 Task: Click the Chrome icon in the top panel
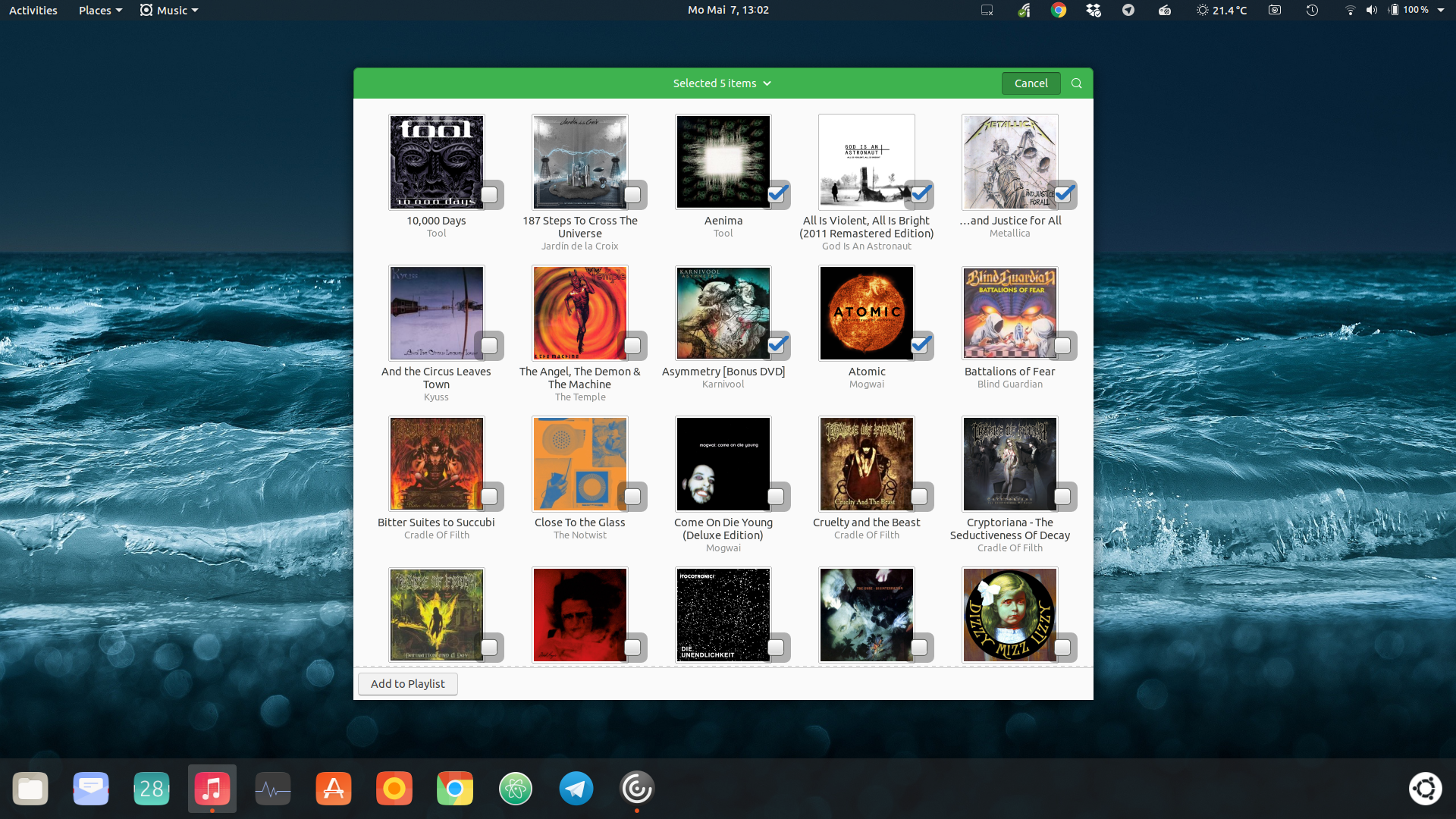(x=1059, y=10)
